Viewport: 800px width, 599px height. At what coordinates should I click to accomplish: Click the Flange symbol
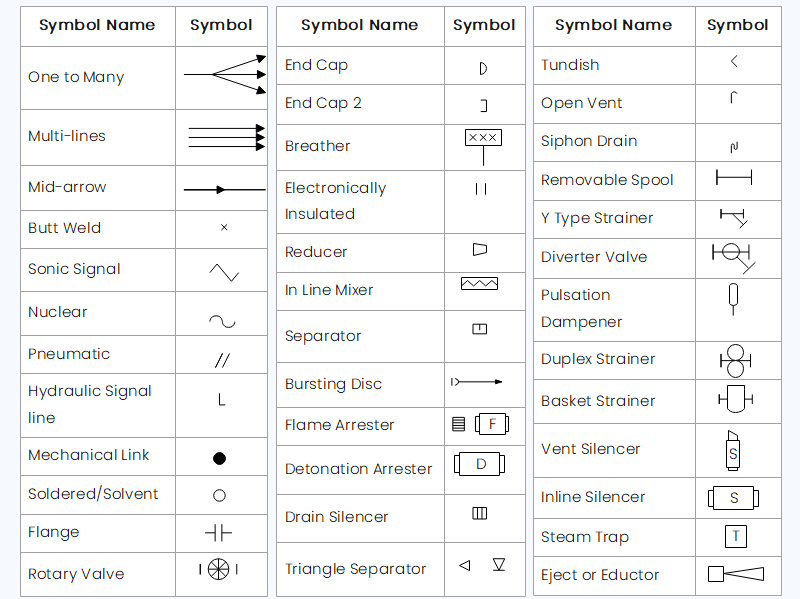(218, 533)
